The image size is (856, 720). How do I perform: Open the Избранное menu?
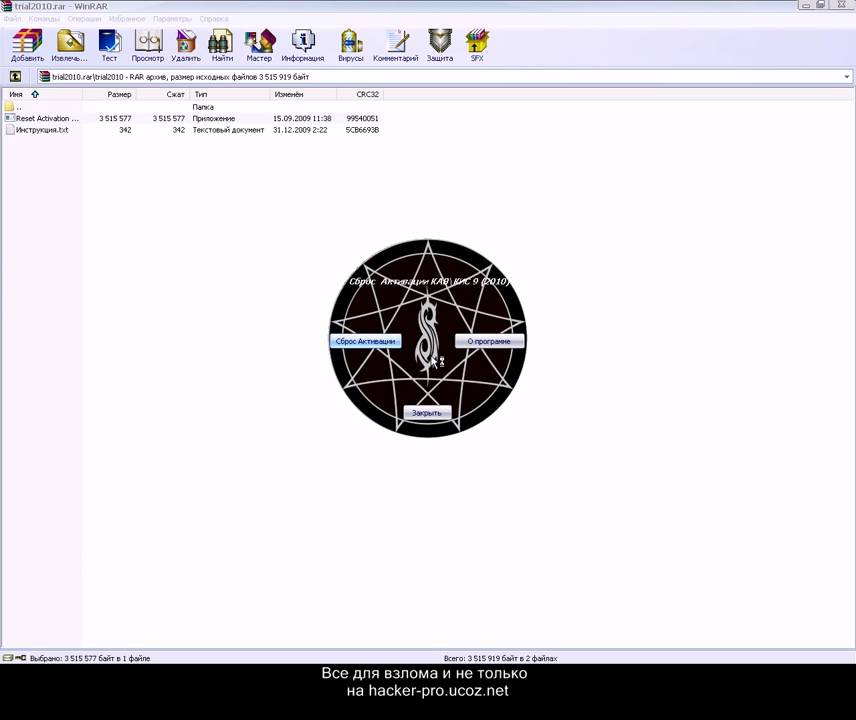click(127, 19)
